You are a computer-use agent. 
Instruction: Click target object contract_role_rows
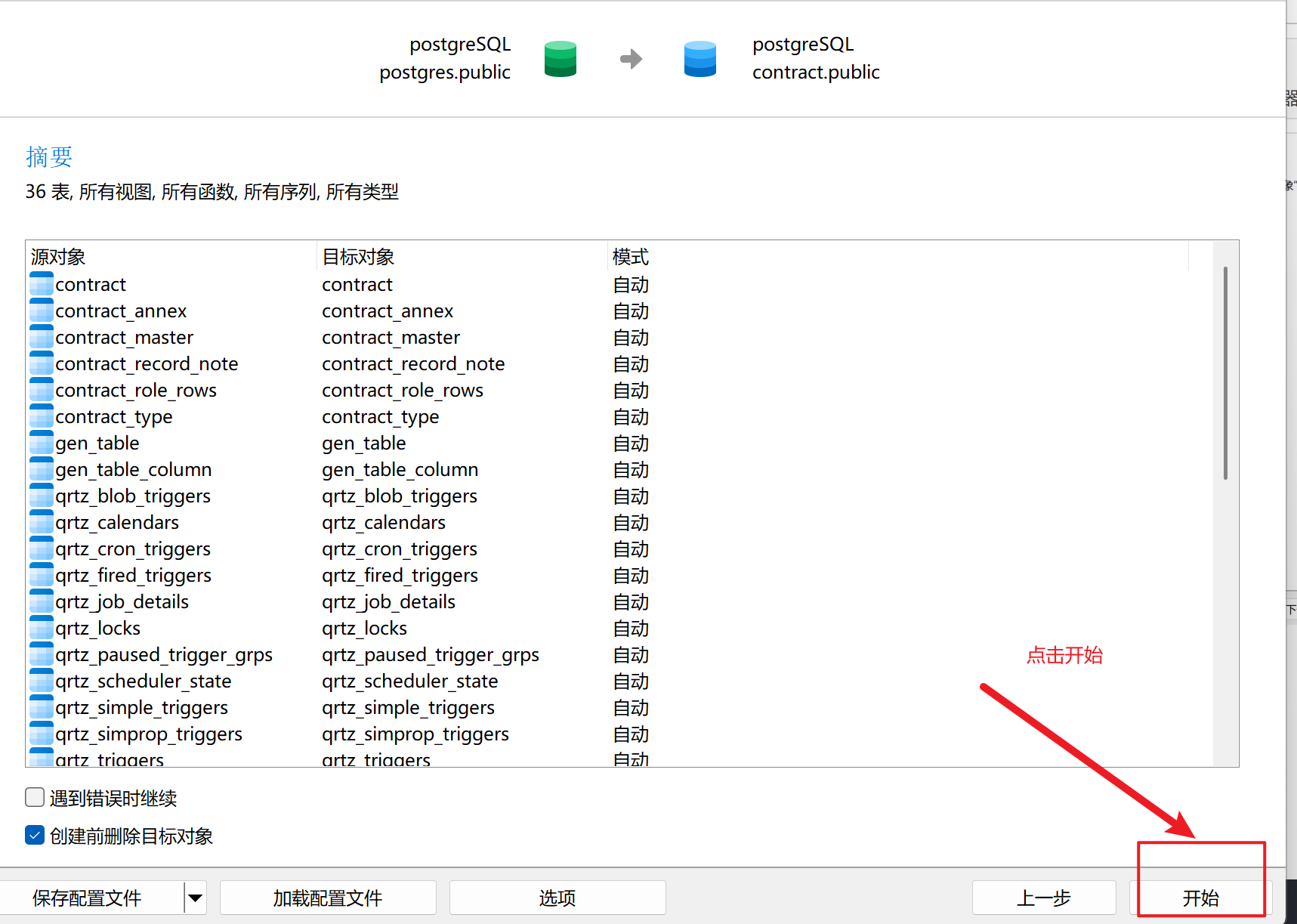point(403,391)
